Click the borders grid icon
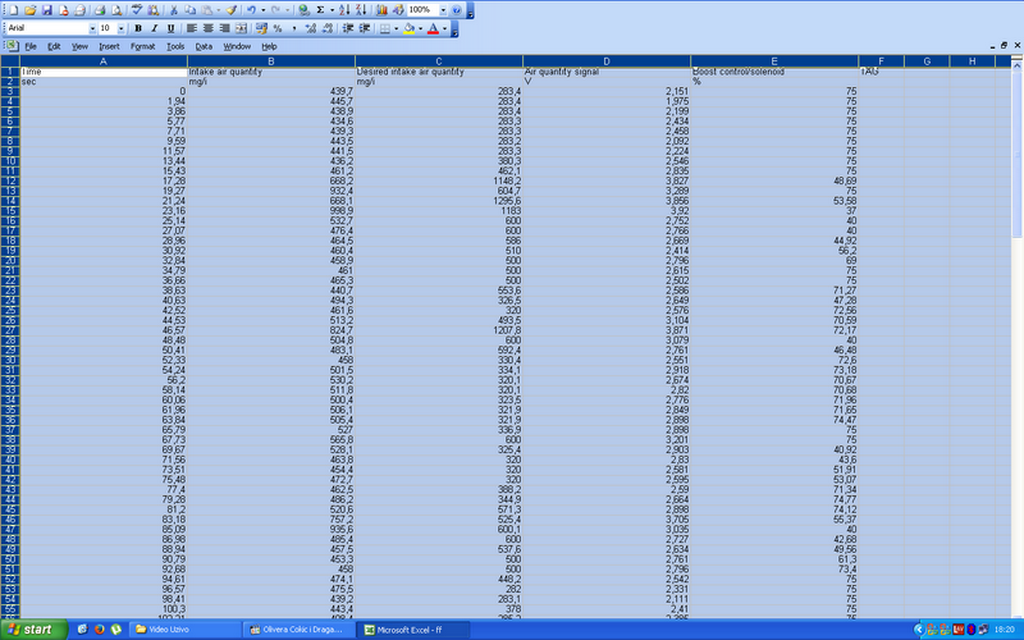1024x640 pixels. (385, 28)
